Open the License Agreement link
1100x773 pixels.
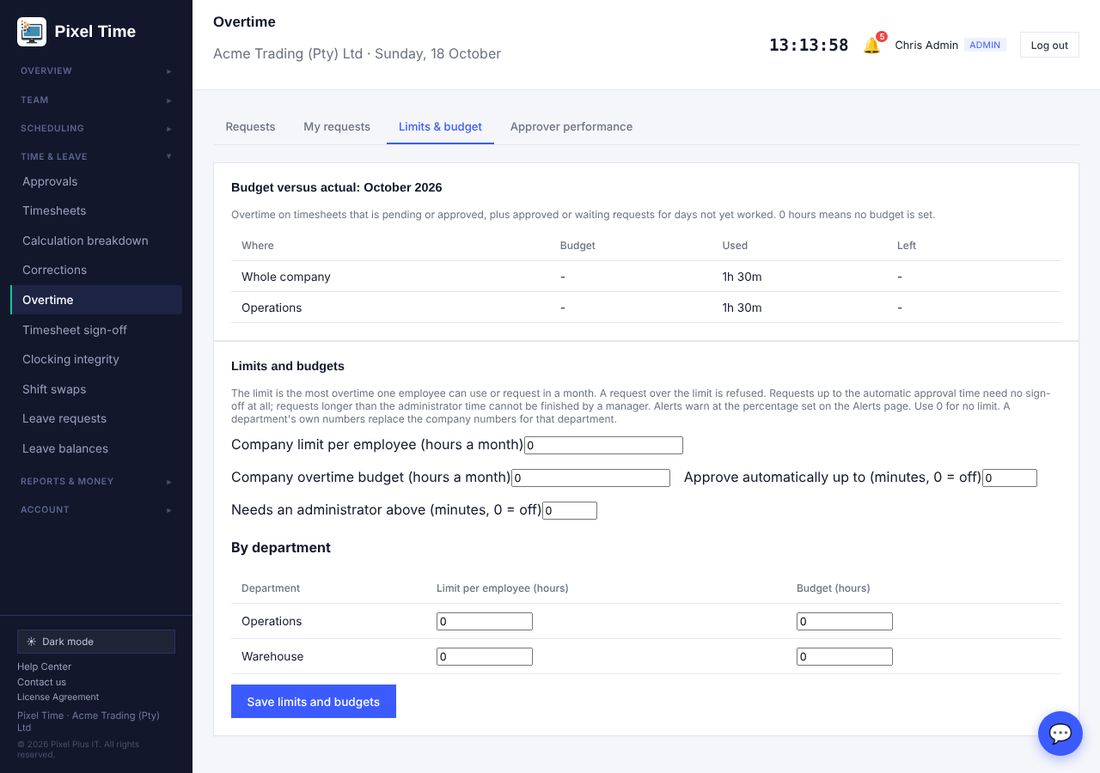click(x=58, y=697)
